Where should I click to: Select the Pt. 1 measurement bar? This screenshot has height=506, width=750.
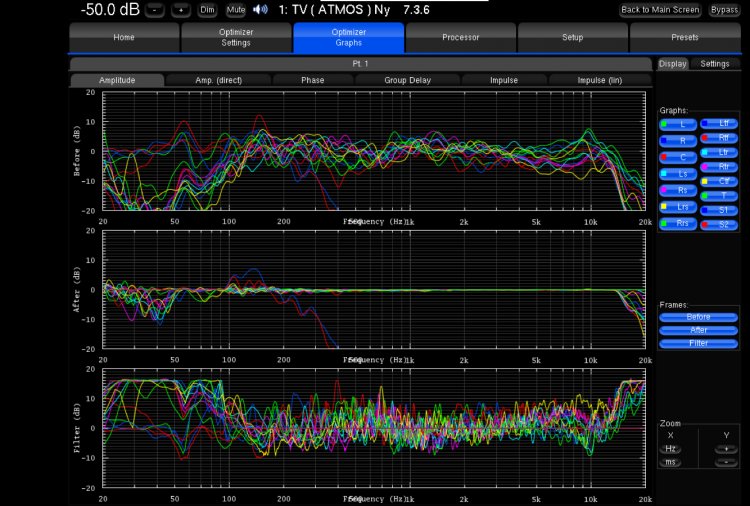[360, 64]
